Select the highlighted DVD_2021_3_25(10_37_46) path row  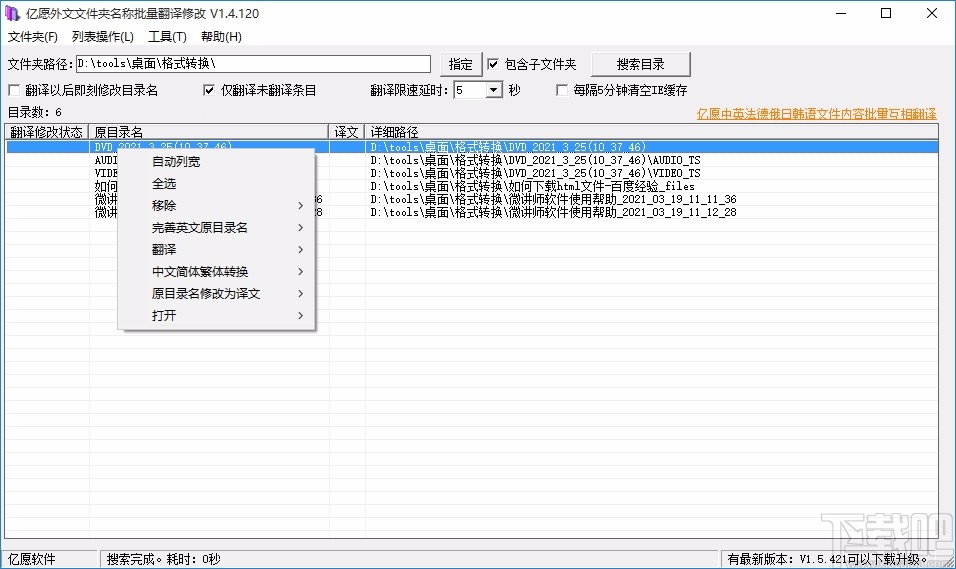click(x=508, y=147)
